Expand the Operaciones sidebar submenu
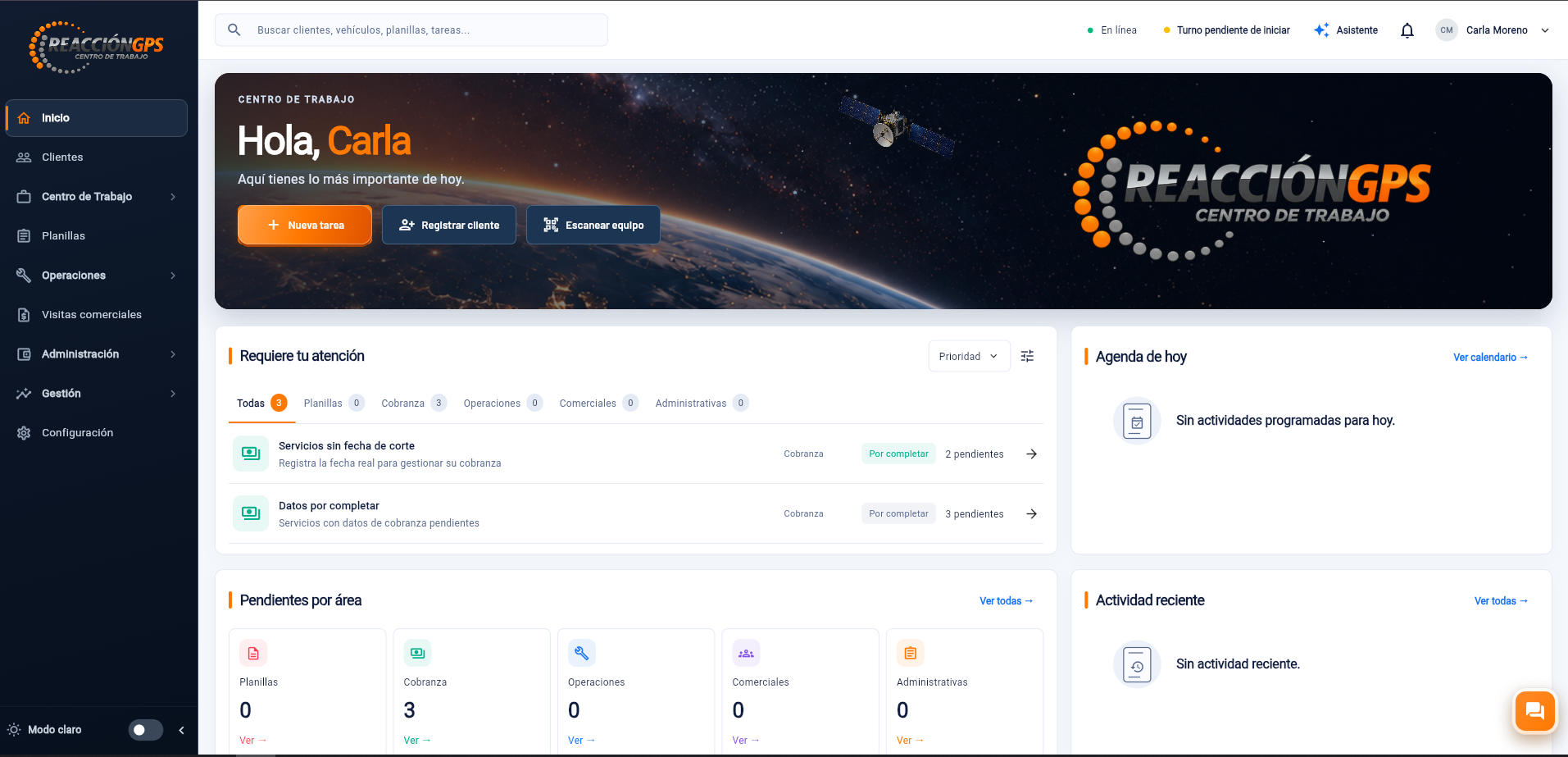This screenshot has height=757, width=1568. [x=173, y=276]
